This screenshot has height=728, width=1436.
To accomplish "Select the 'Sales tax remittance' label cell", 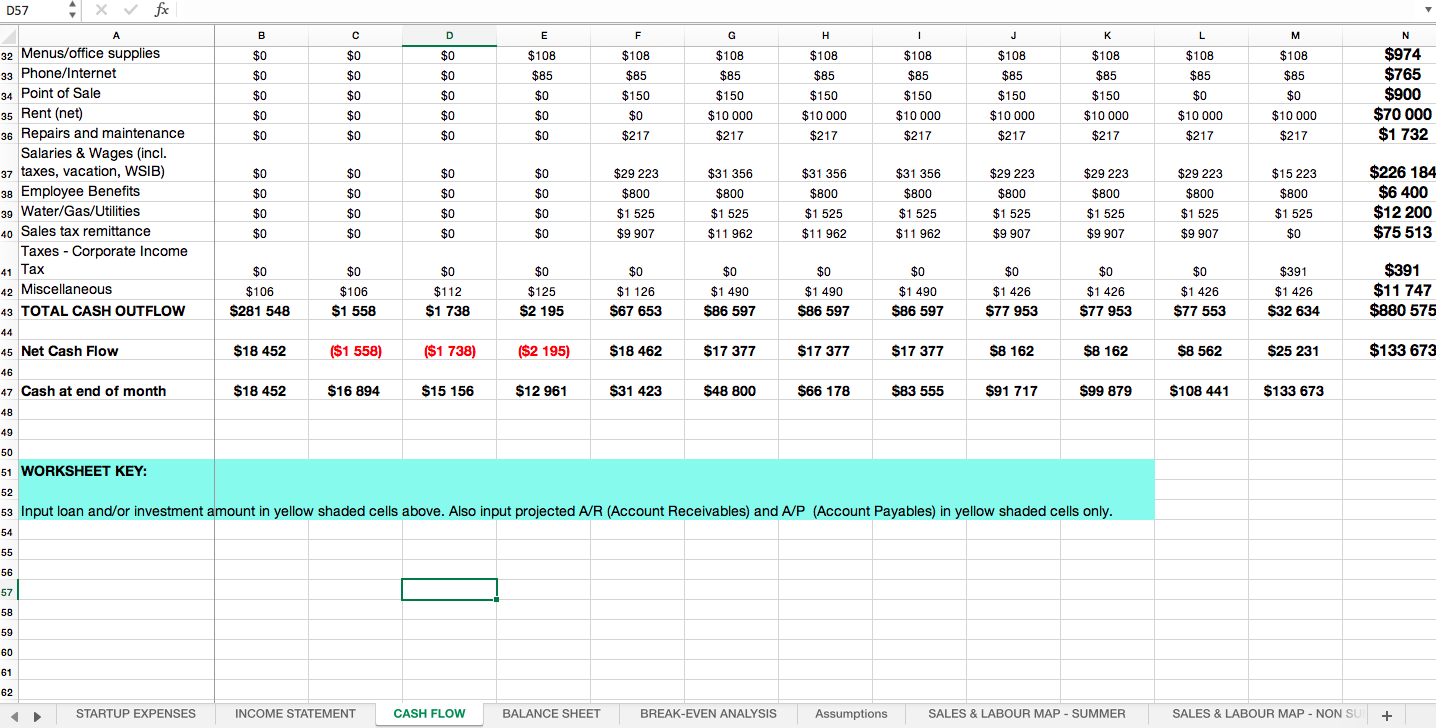I will click(116, 231).
